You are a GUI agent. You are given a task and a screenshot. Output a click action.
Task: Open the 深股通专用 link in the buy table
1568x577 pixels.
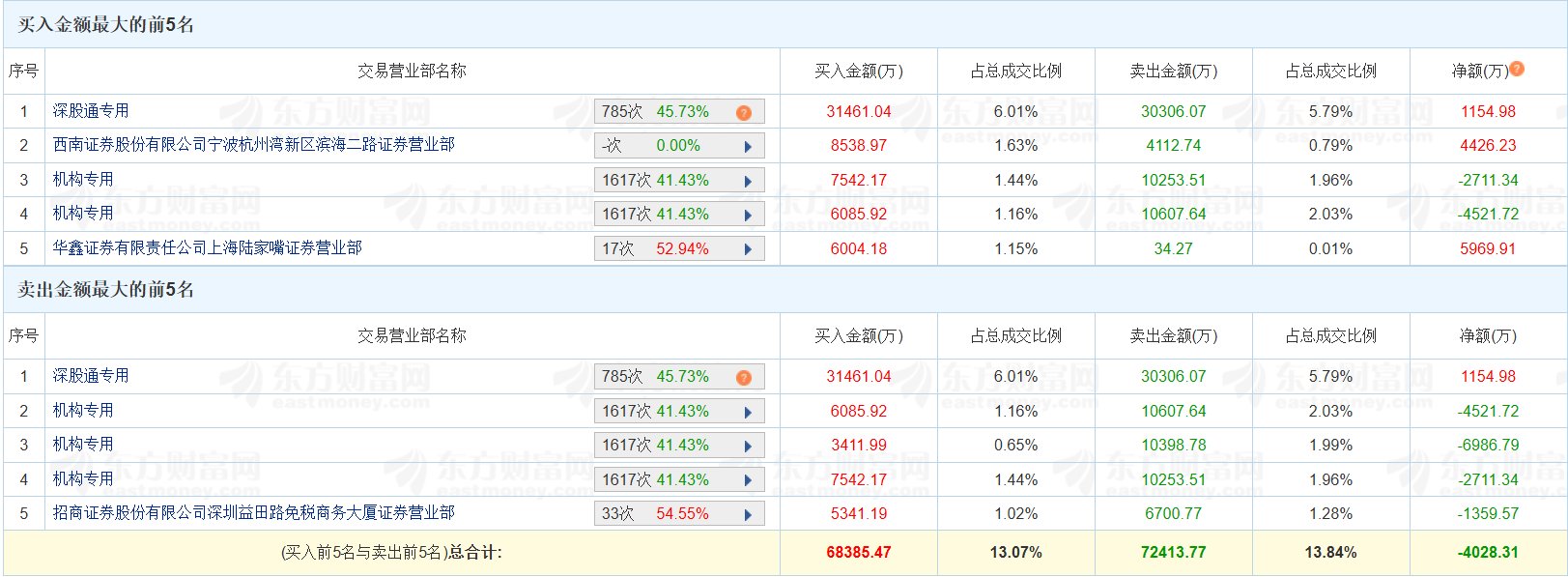click(x=91, y=111)
